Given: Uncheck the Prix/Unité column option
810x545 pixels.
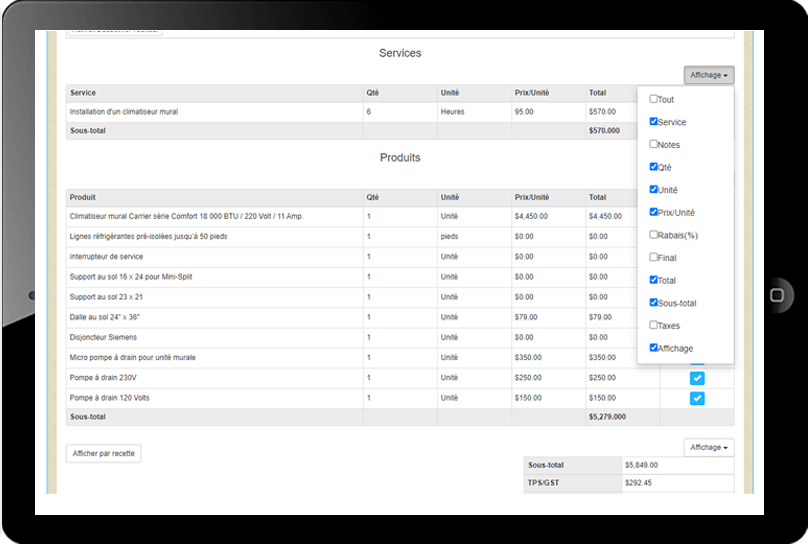Looking at the screenshot, I should point(653,212).
